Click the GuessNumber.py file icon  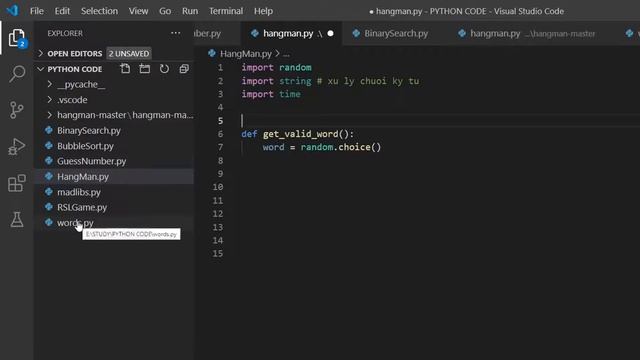(x=49, y=161)
